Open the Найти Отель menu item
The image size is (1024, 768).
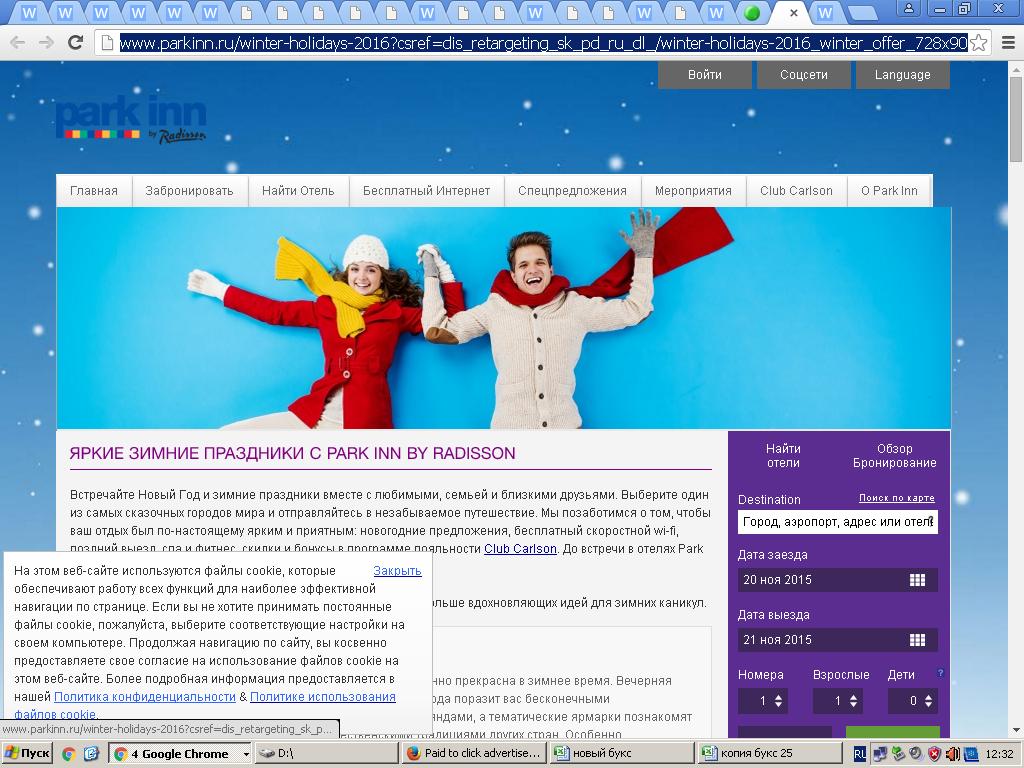coord(298,191)
